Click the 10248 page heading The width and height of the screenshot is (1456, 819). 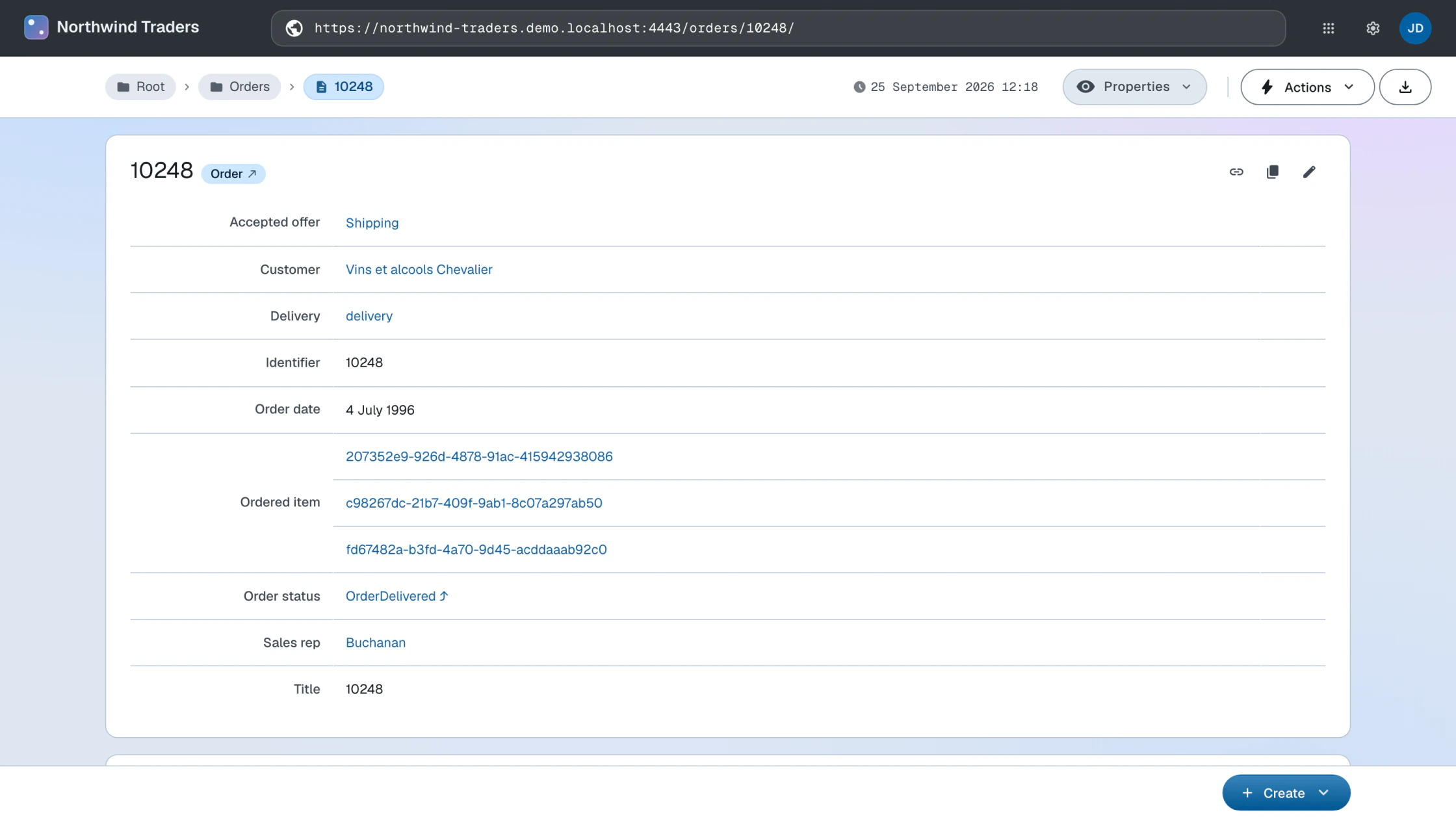point(162,171)
